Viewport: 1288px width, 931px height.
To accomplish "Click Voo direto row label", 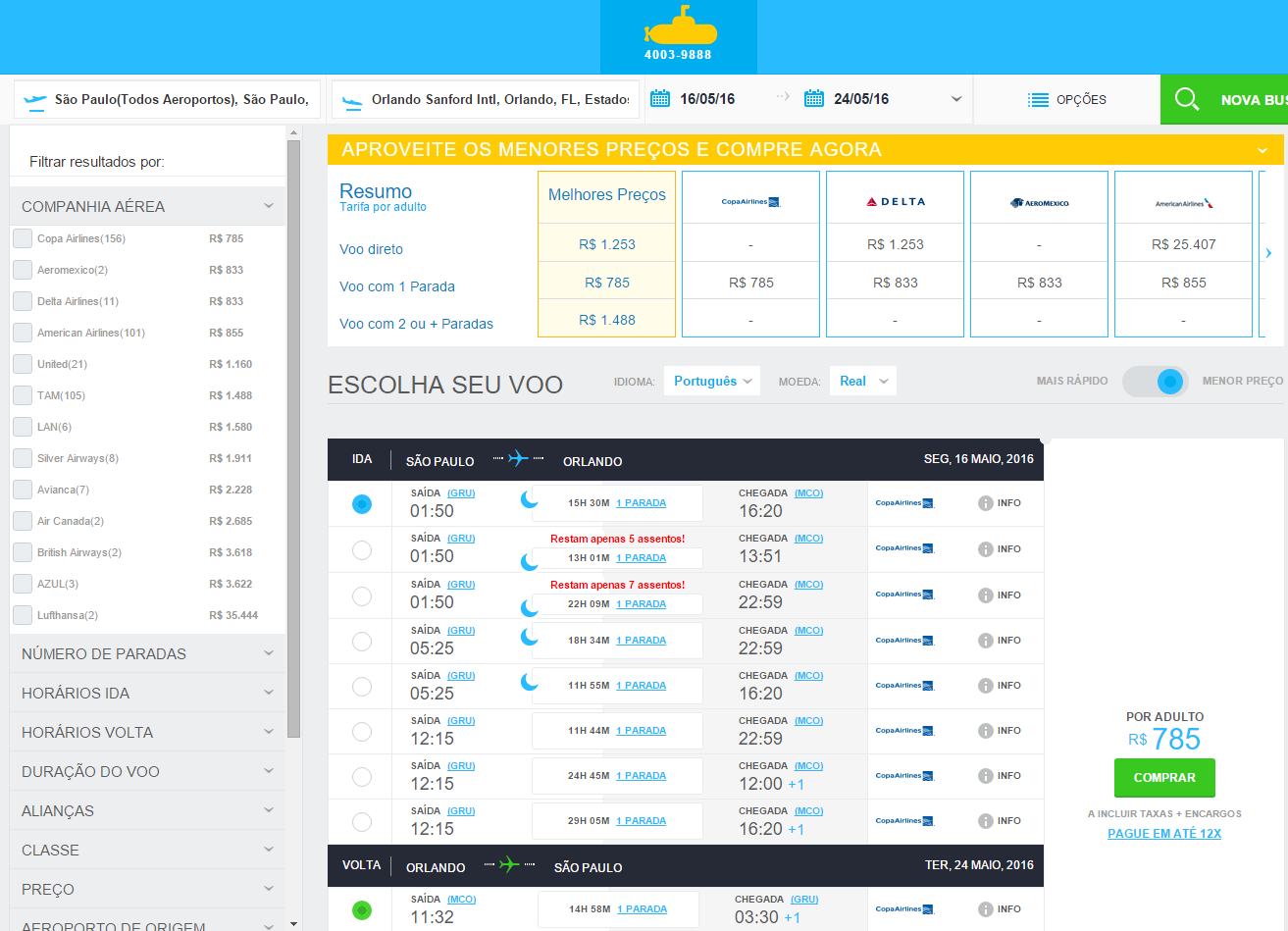I will [371, 249].
